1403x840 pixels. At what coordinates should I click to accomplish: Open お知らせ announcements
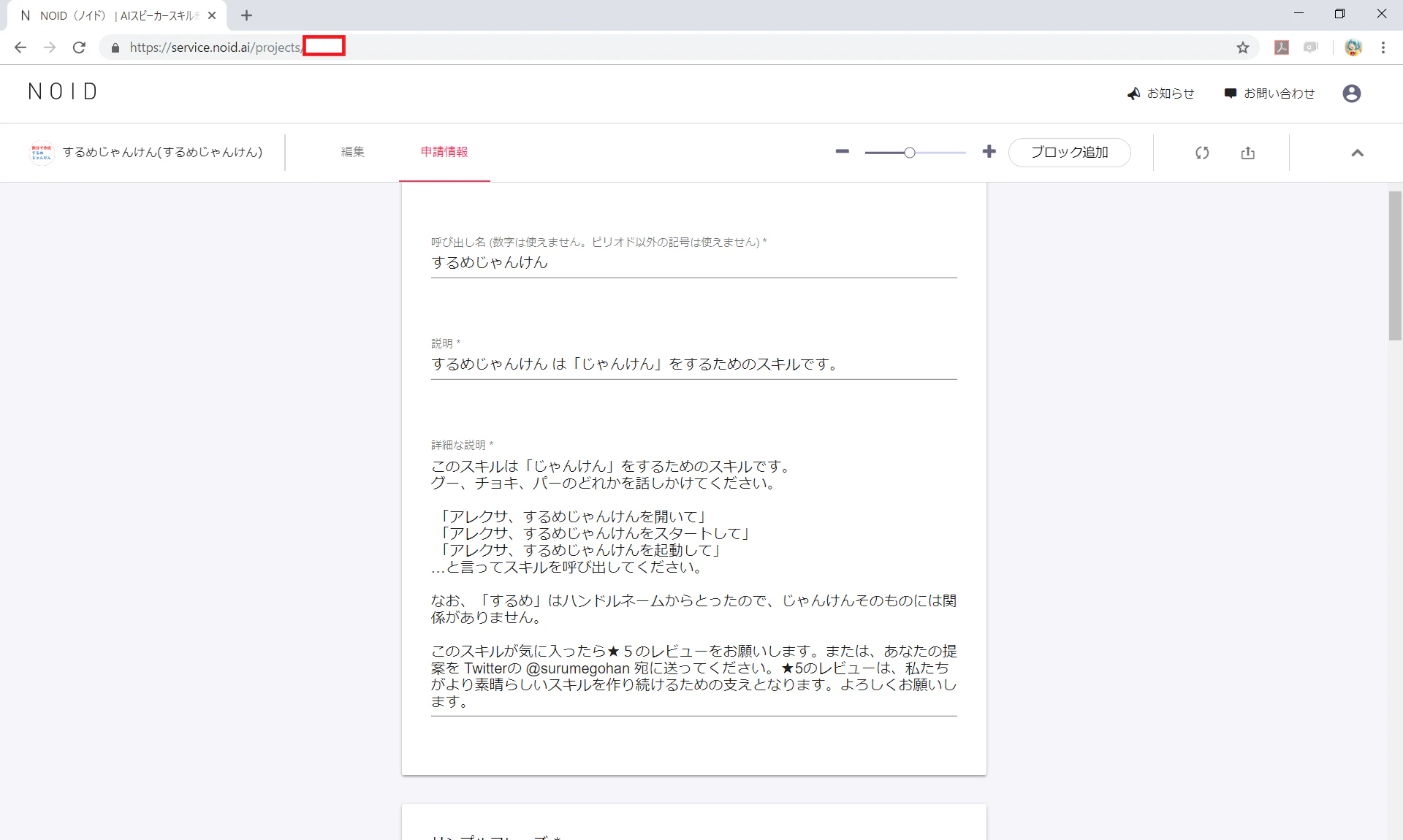click(1160, 93)
